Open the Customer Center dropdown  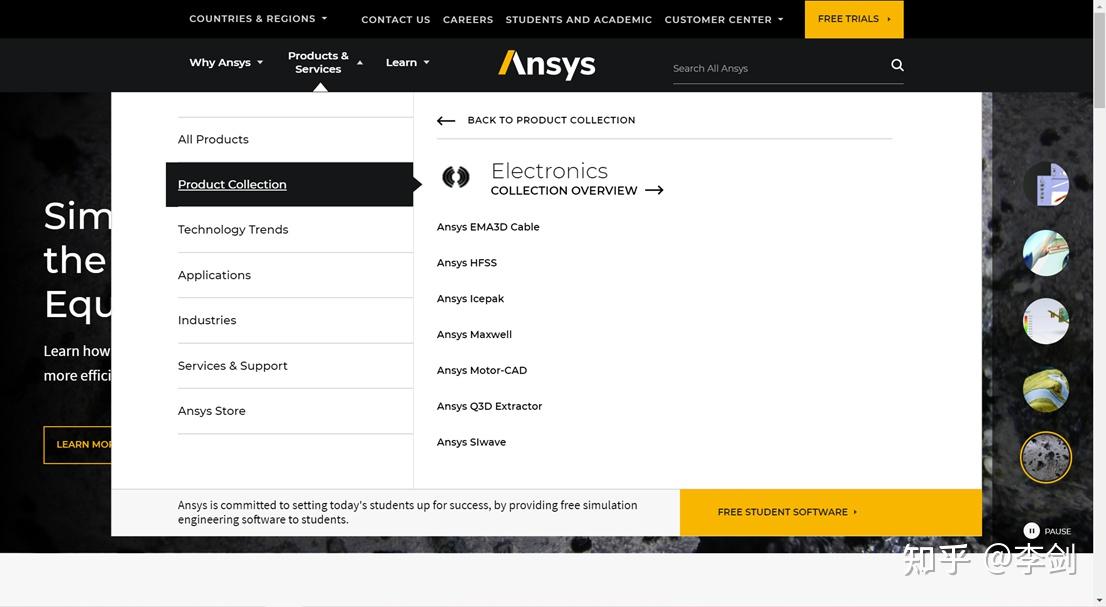pyautogui.click(x=724, y=20)
